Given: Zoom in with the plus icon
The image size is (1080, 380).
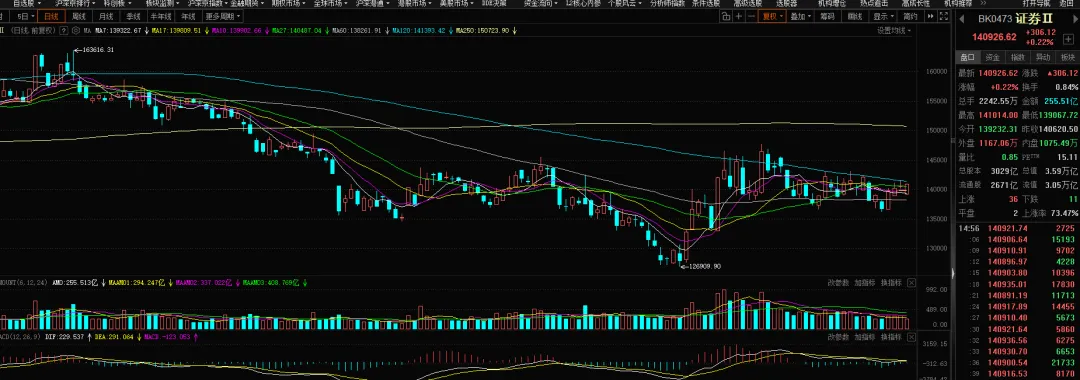Looking at the screenshot, I should pyautogui.click(x=738, y=16).
